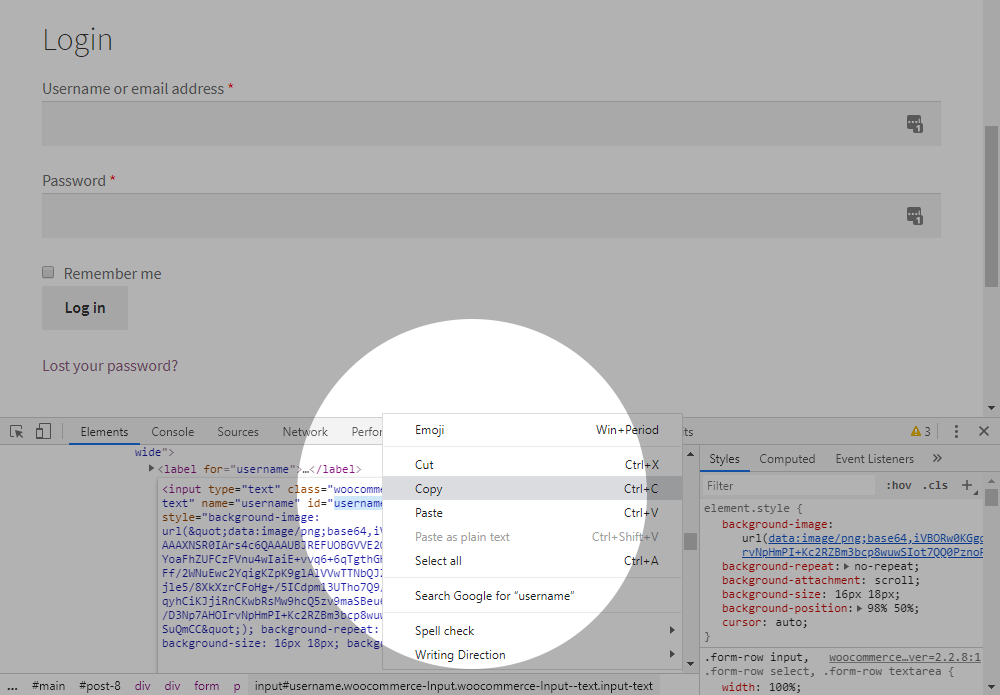Focus the Styles Filter box

pos(789,486)
